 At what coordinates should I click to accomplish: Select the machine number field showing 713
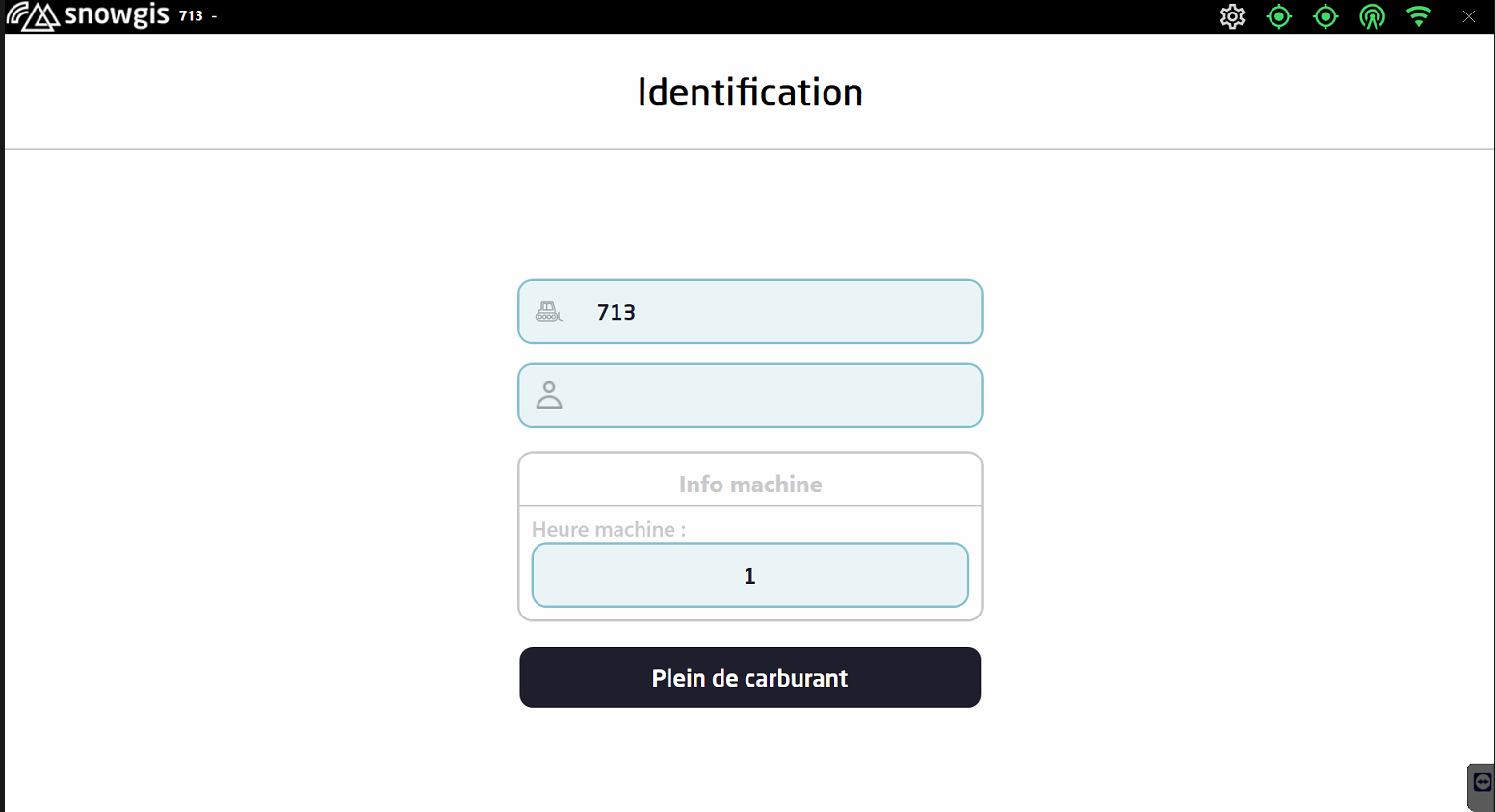771,312
